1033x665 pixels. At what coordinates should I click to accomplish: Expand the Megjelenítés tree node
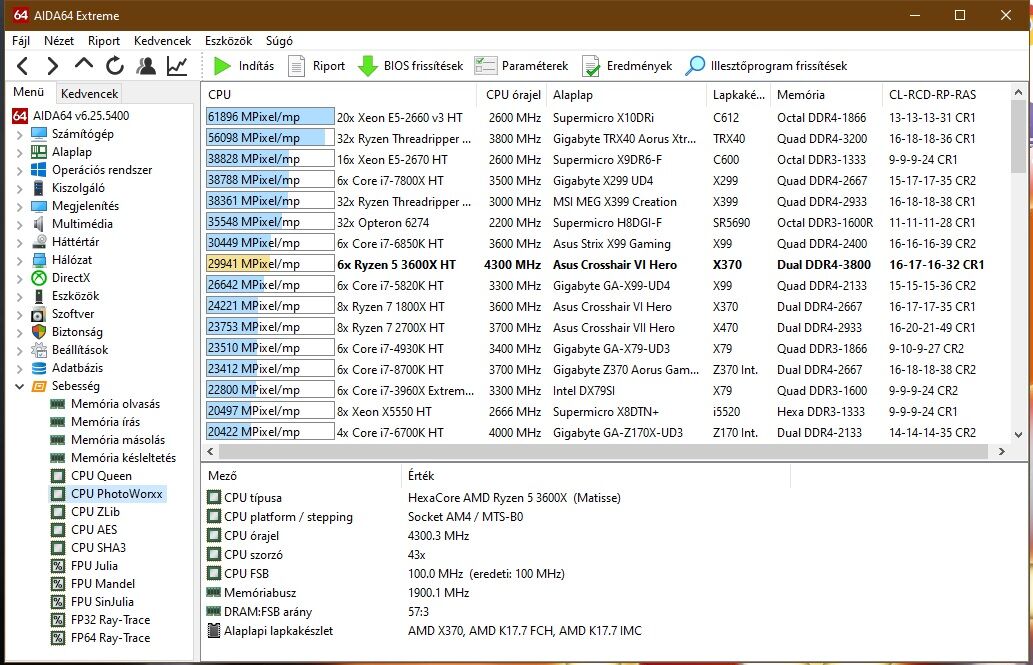click(19, 206)
